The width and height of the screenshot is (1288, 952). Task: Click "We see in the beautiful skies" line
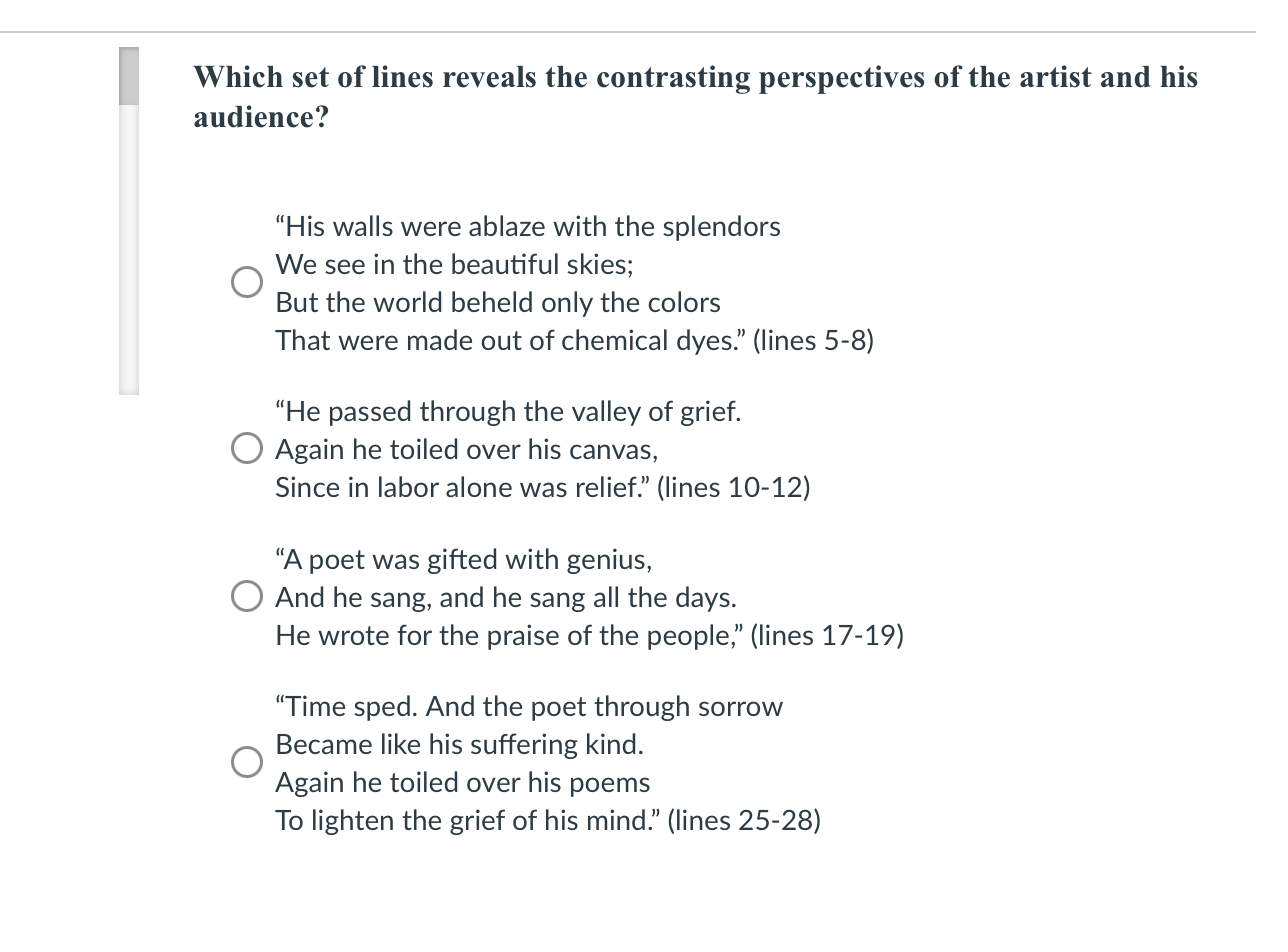[x=454, y=265]
